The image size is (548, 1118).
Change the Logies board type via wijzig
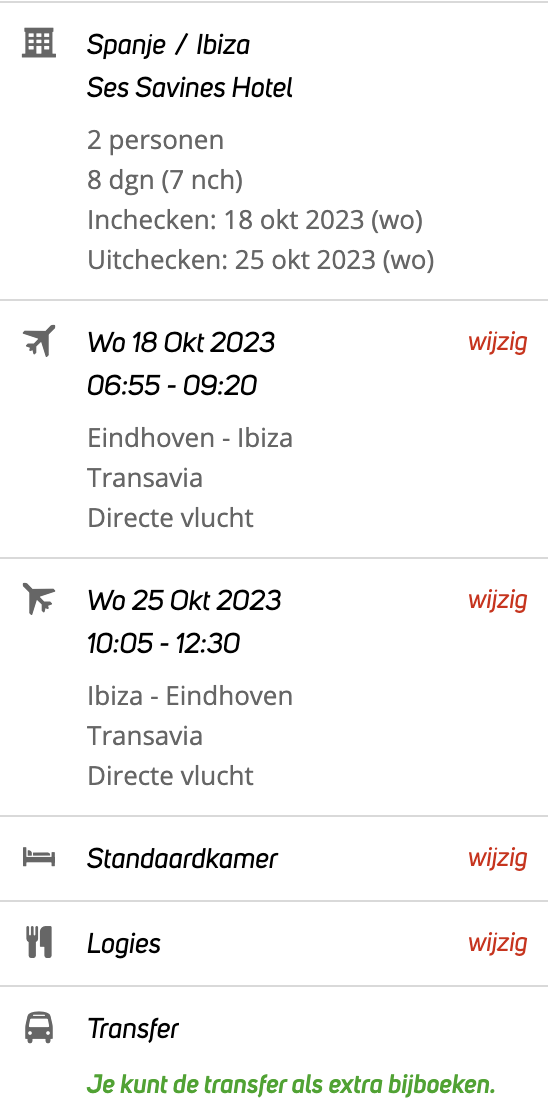497,943
